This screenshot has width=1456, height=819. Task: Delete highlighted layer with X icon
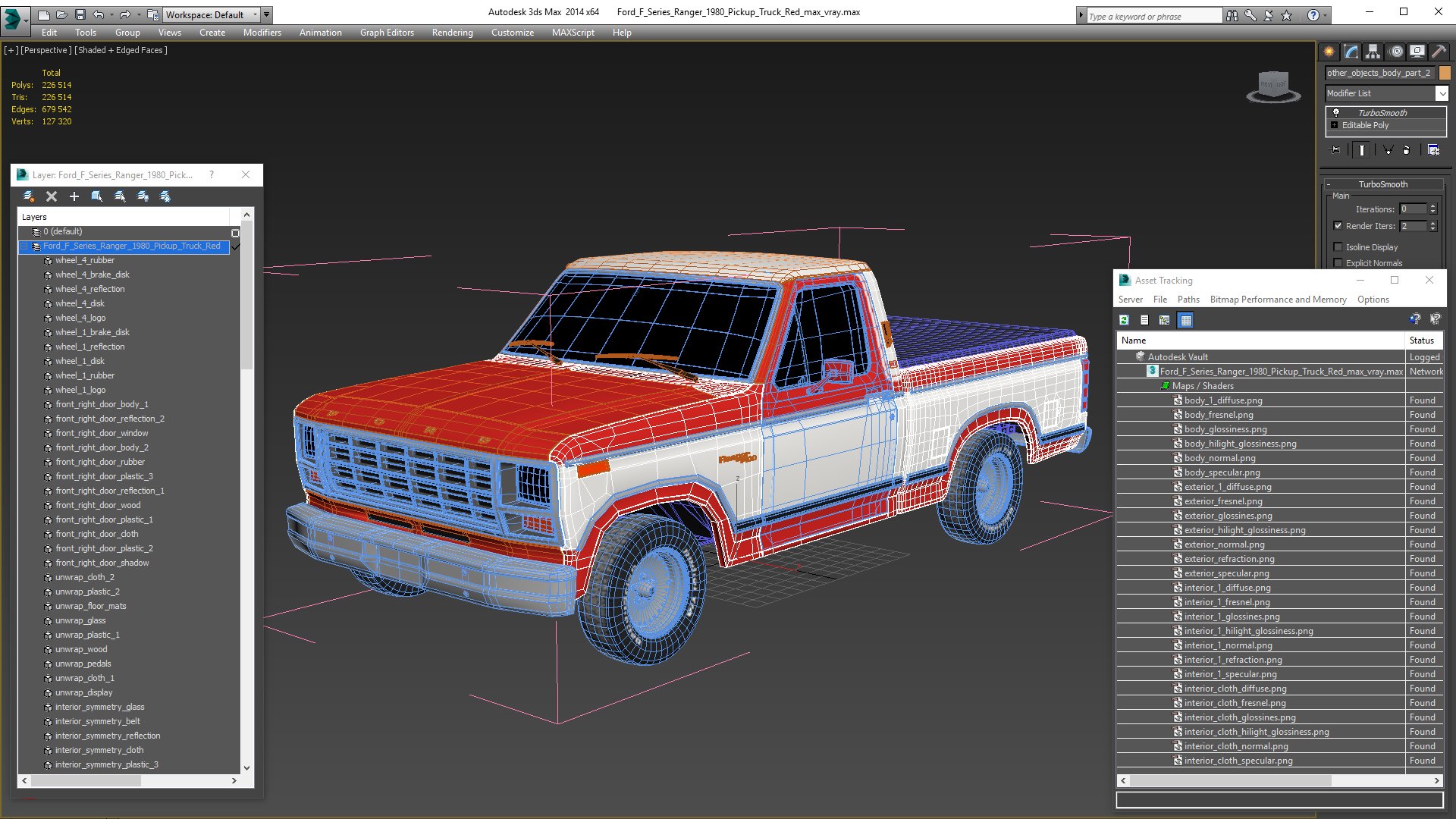click(52, 196)
